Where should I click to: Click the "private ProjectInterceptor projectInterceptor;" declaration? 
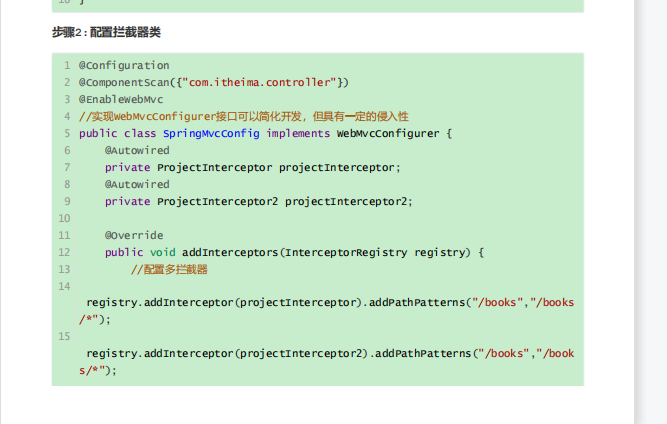[252, 167]
